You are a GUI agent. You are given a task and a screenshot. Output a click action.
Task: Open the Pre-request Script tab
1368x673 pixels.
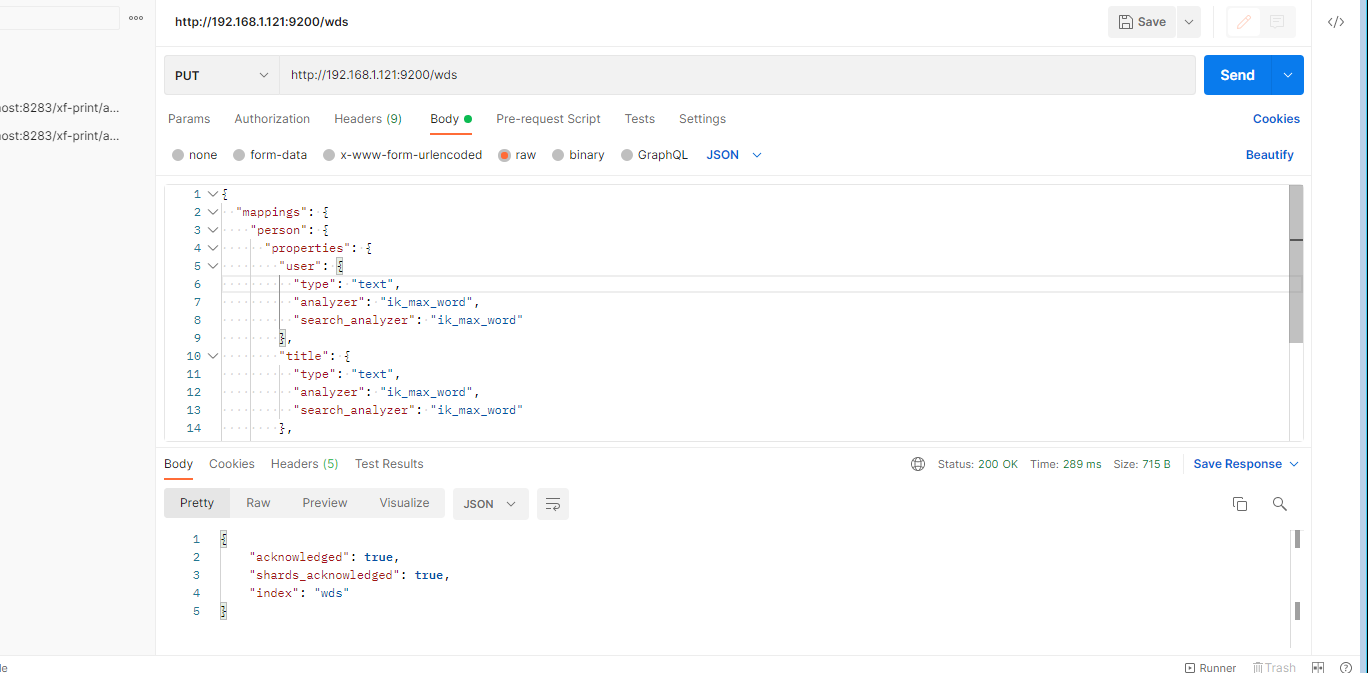548,119
